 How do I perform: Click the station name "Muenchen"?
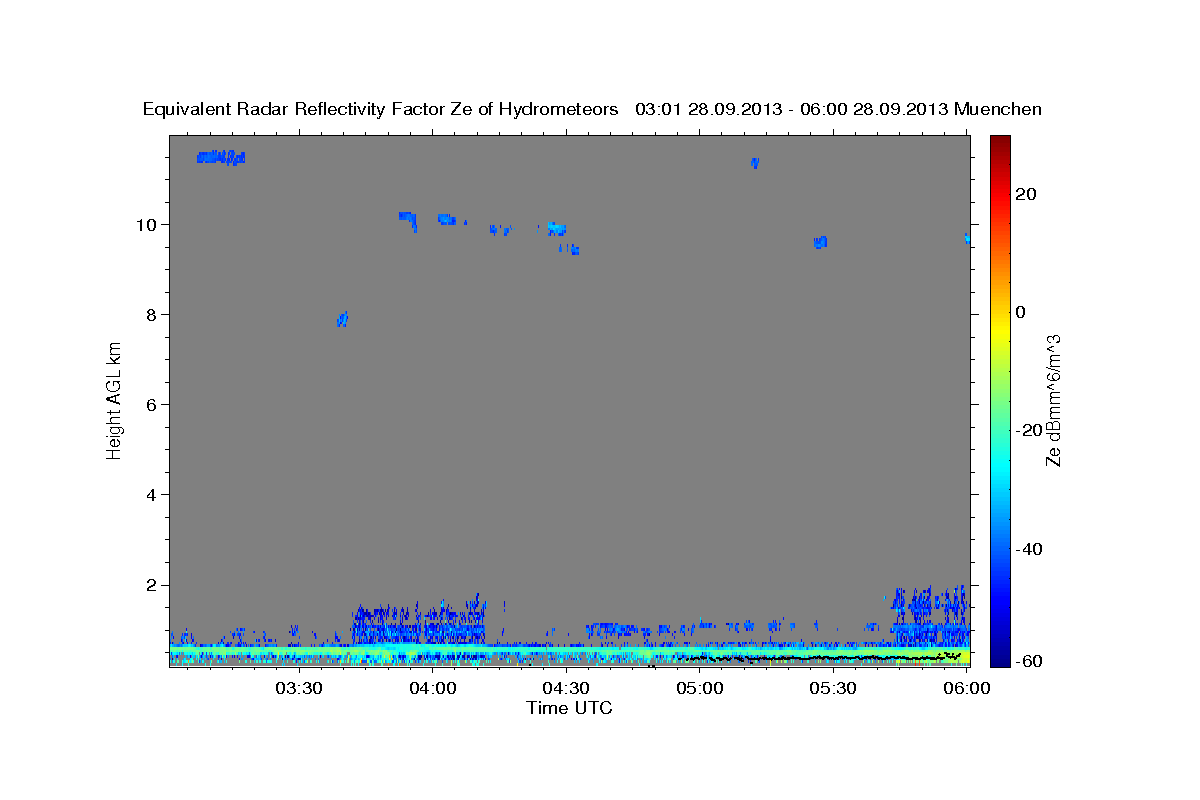(x=998, y=110)
